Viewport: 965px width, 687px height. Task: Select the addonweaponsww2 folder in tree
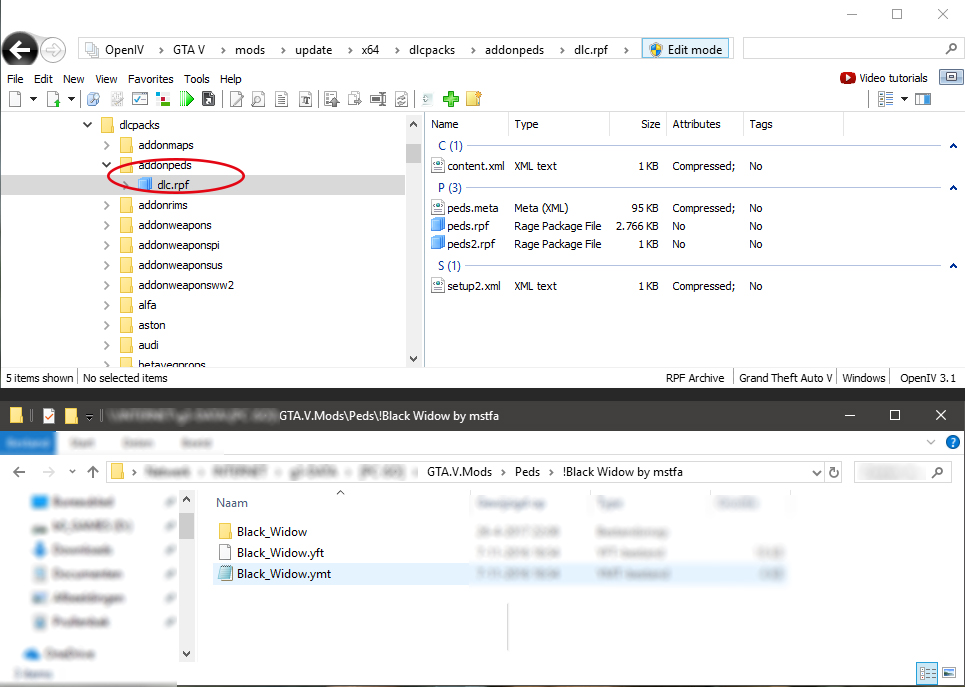(x=186, y=285)
